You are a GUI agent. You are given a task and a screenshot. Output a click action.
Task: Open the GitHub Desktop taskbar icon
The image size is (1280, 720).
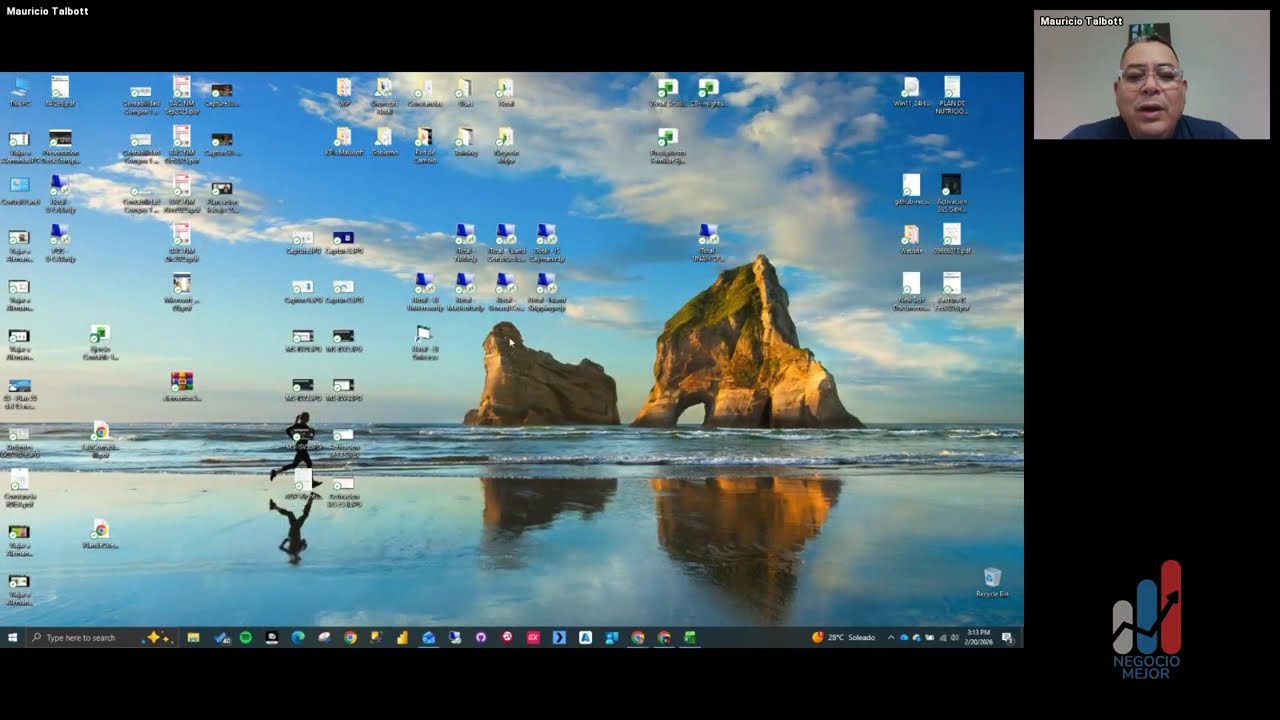(481, 637)
